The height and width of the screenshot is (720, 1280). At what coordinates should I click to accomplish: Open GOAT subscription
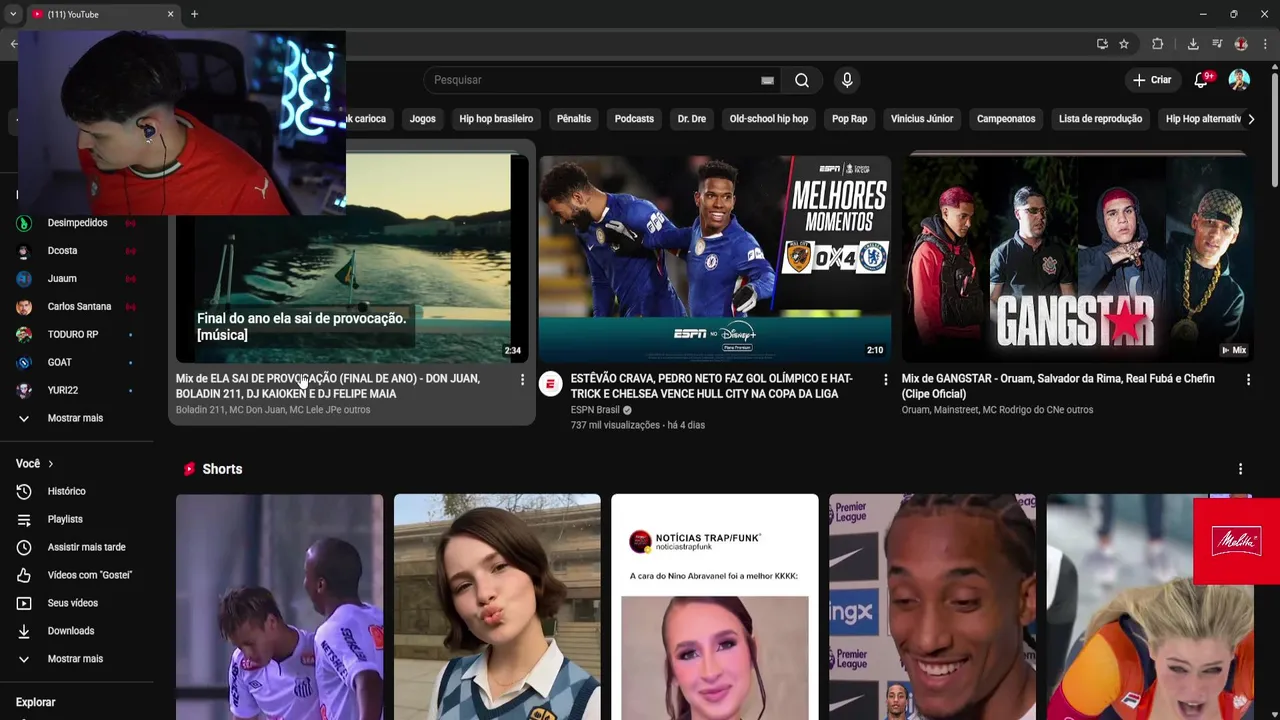pyautogui.click(x=77, y=363)
